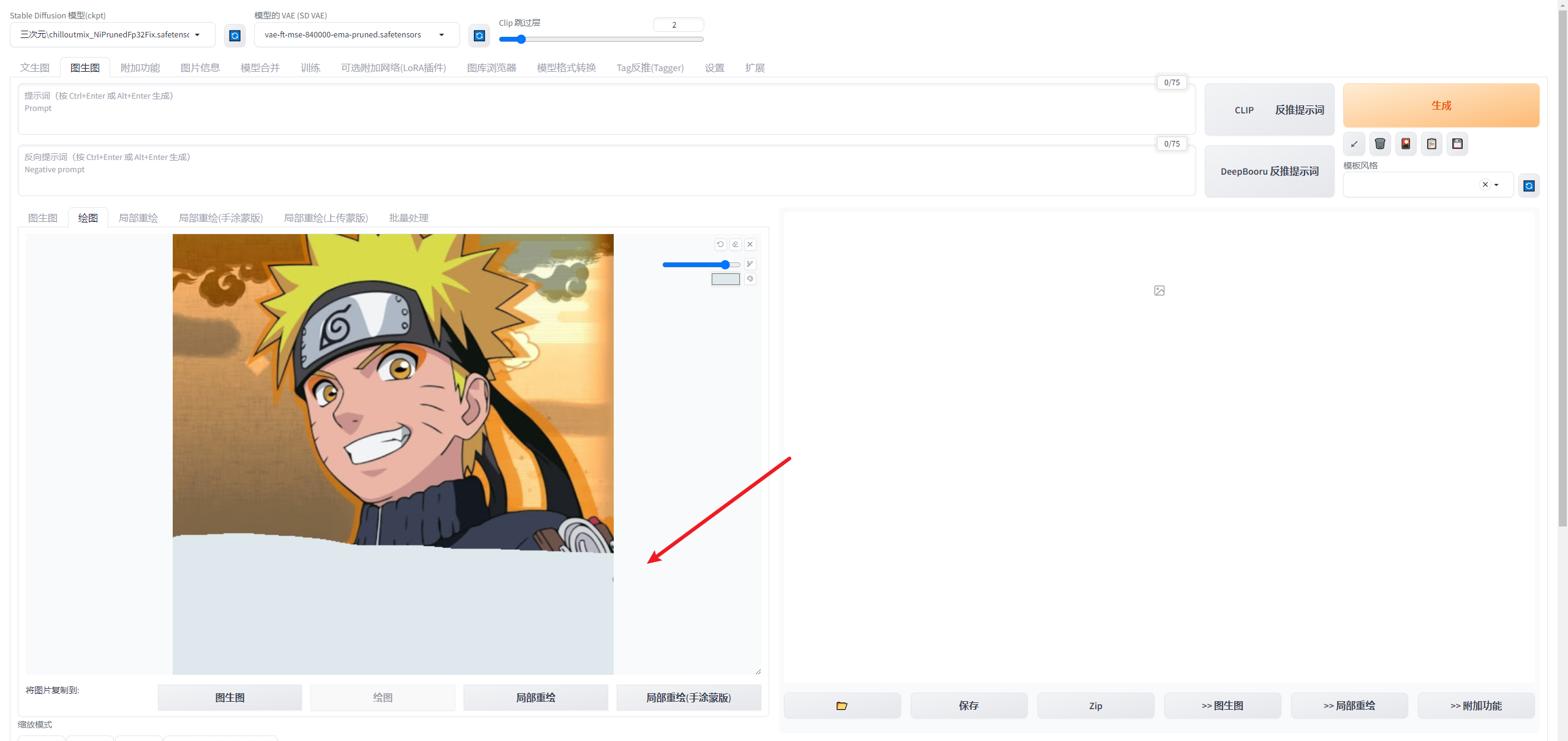Screen dimensions: 1568x741
Task: Open the 可选附加网络(LoRA插件) tab
Action: [x=394, y=68]
